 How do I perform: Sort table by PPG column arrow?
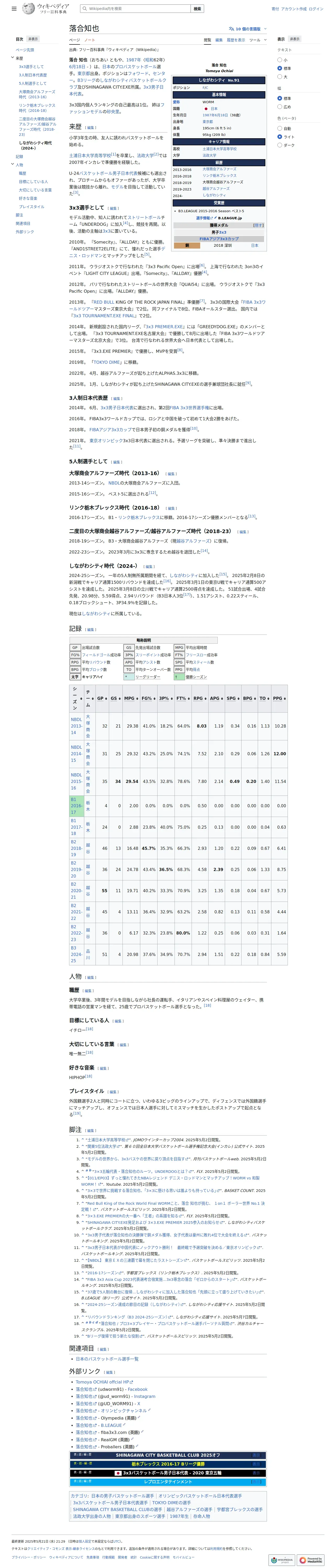pos(285,698)
